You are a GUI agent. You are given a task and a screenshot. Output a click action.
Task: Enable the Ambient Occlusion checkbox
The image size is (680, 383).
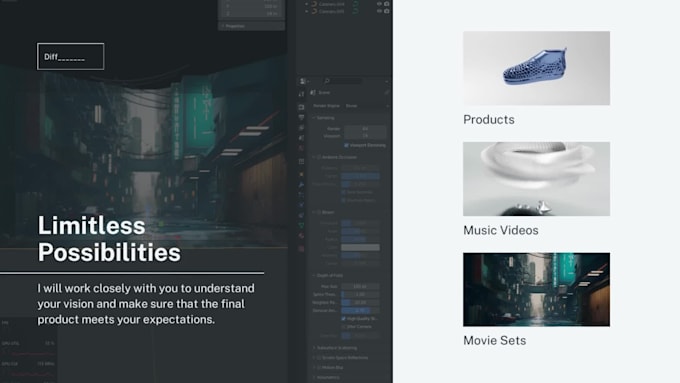319,157
